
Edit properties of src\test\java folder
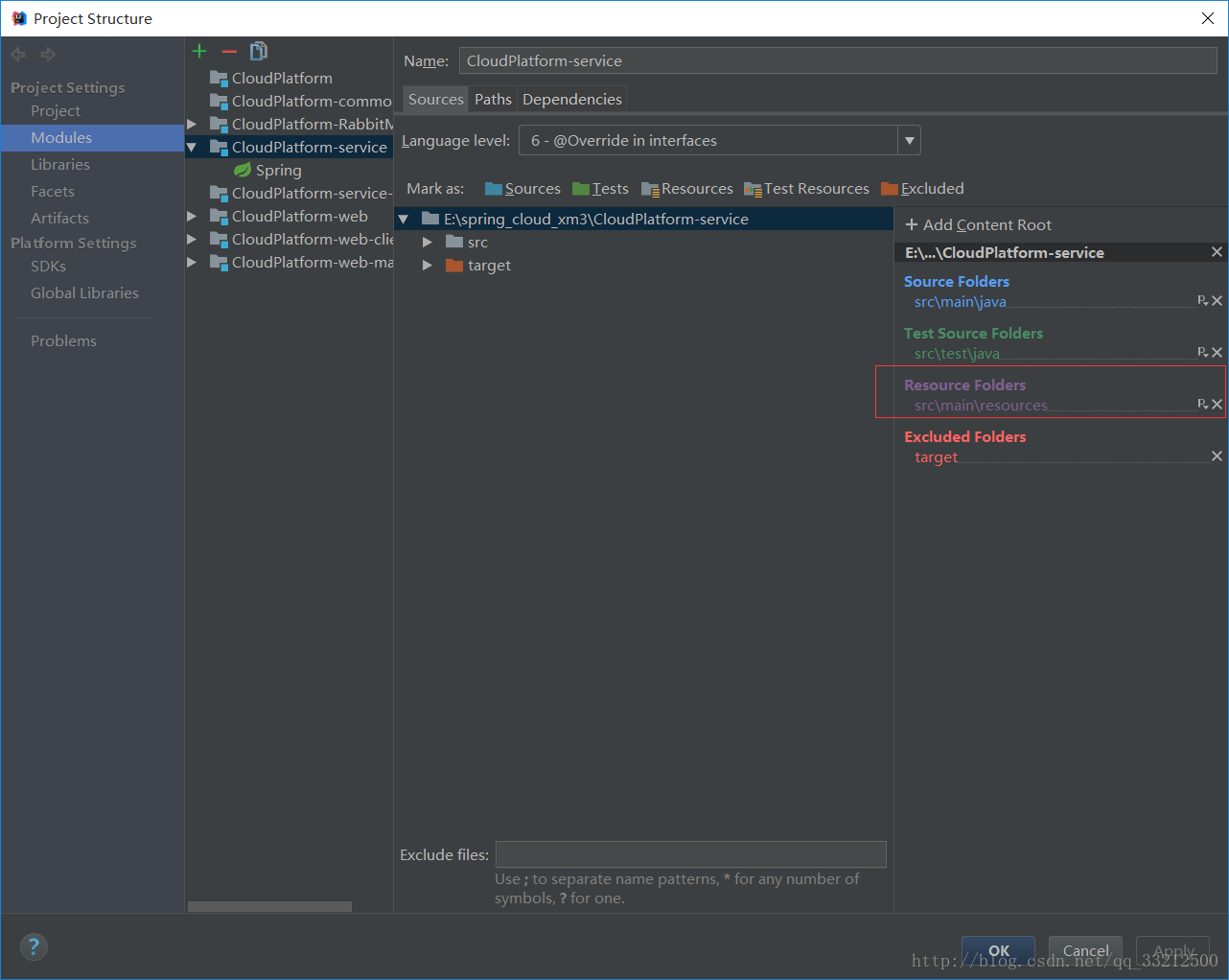[1202, 353]
